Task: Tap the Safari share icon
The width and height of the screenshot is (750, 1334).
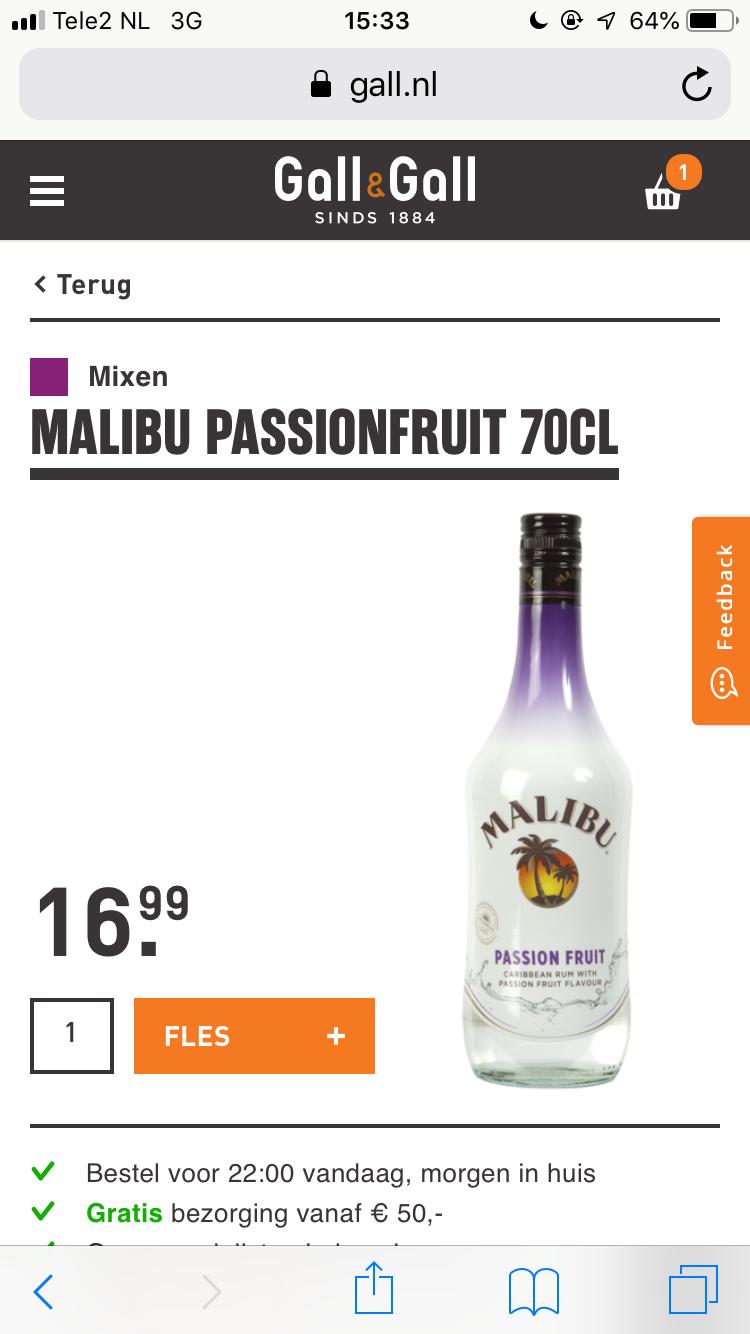Action: point(374,1290)
